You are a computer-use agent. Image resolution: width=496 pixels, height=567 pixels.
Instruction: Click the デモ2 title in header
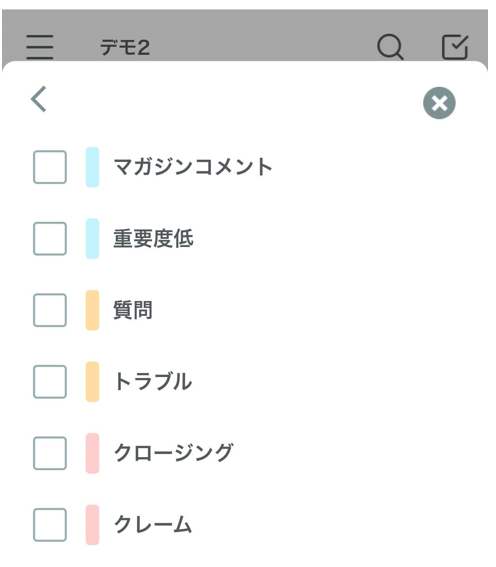tap(125, 48)
